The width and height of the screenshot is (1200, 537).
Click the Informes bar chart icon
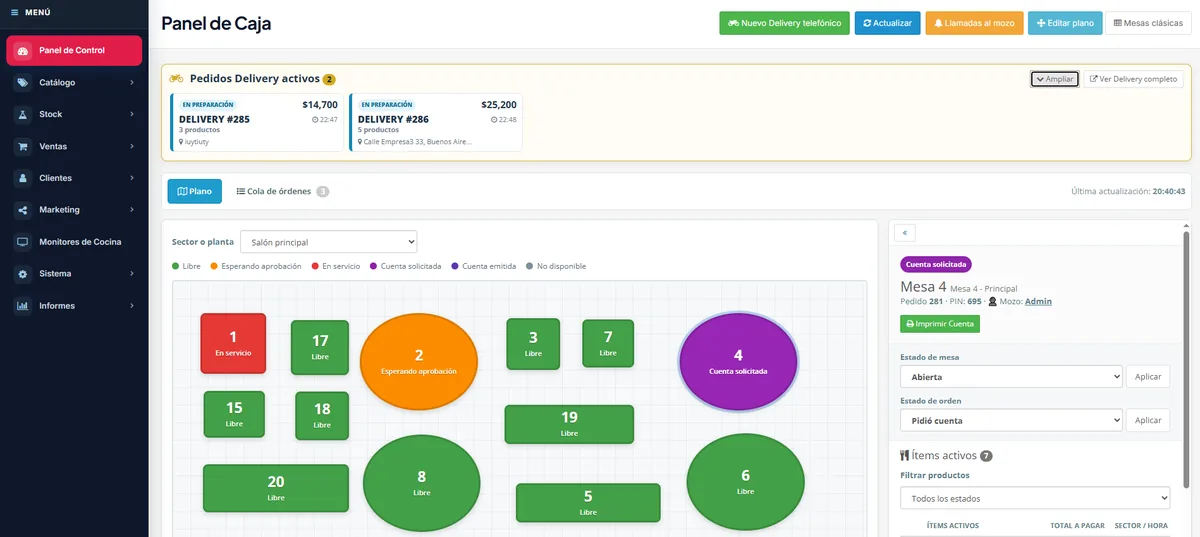(x=22, y=306)
